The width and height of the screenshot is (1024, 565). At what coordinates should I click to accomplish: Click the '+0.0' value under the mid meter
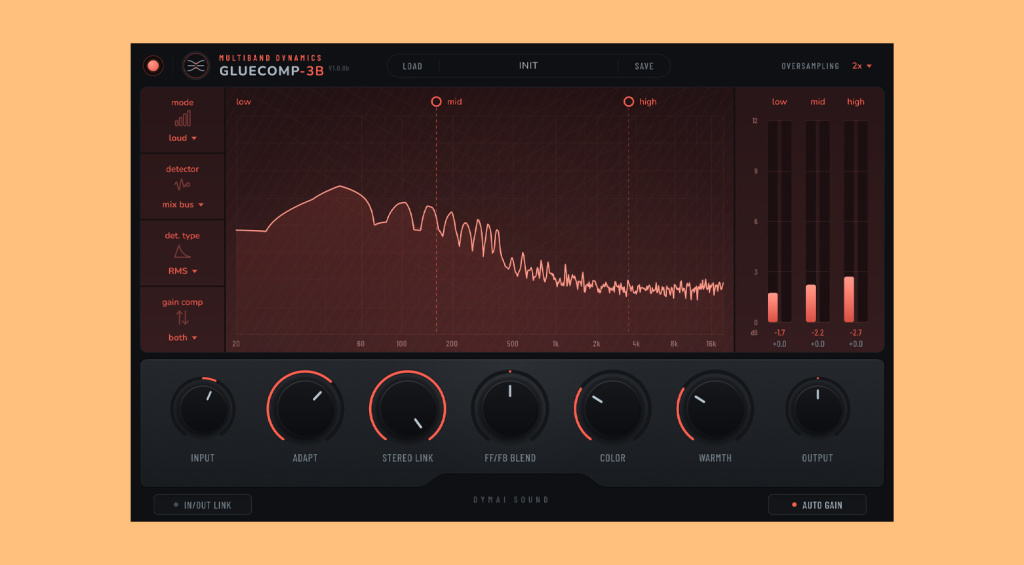click(x=817, y=344)
